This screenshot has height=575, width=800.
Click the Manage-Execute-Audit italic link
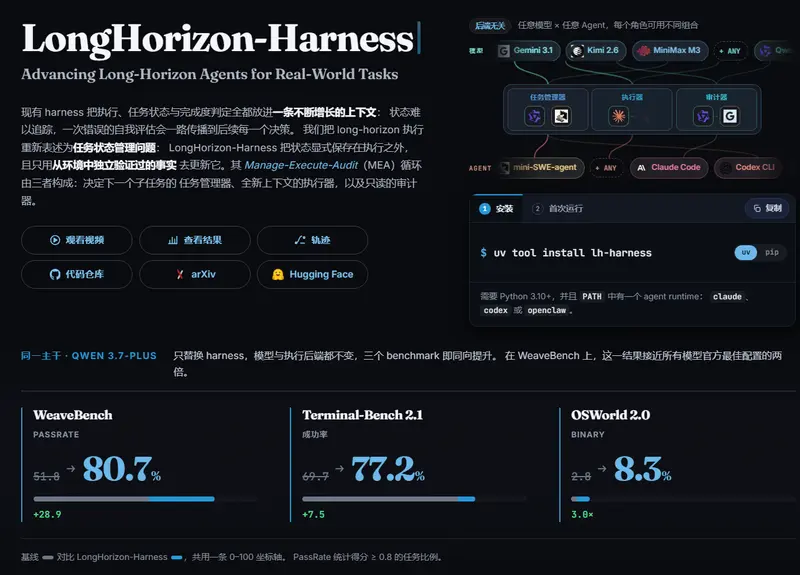pos(301,165)
